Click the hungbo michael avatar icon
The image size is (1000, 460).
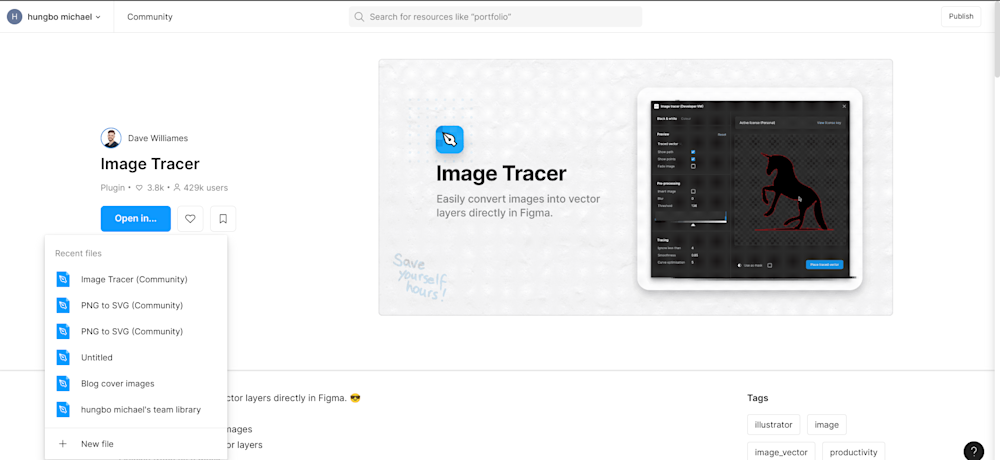pyautogui.click(x=15, y=17)
